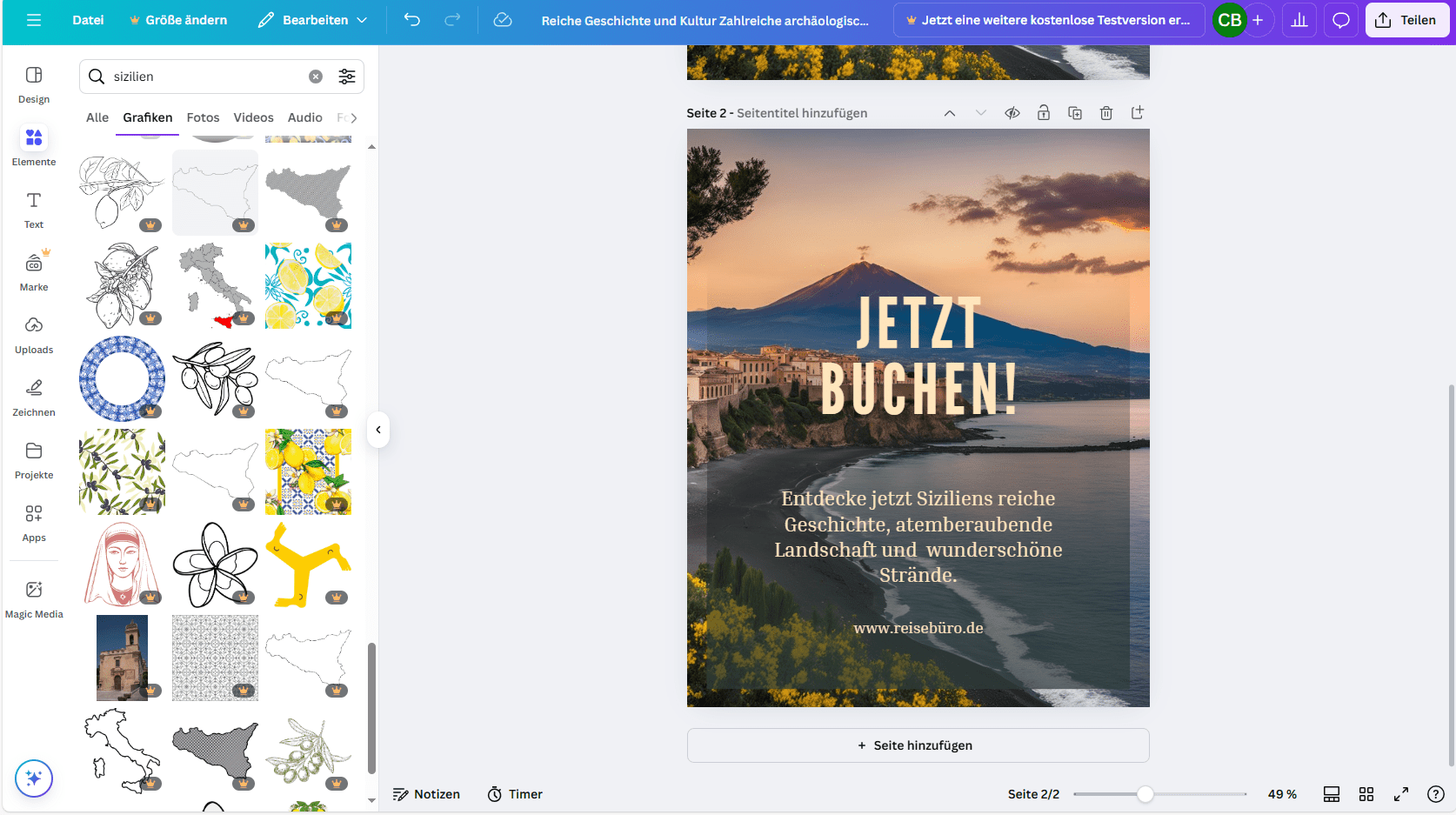The width and height of the screenshot is (1456, 815).
Task: Duplicate the page using copy icon
Action: (1075, 113)
